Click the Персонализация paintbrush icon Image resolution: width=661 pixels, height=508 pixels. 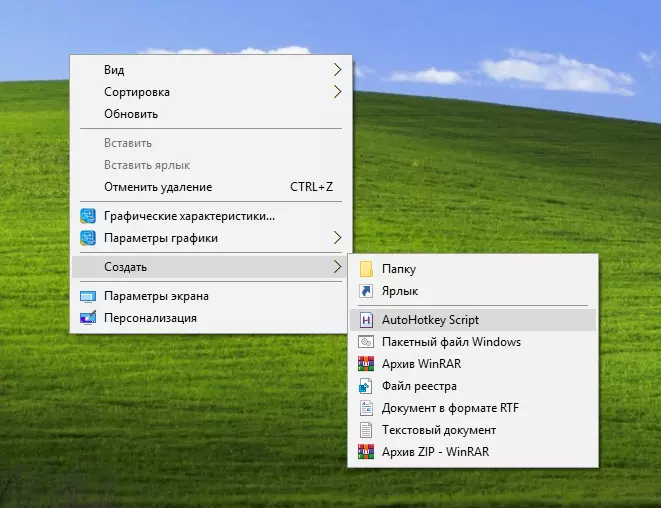88,318
